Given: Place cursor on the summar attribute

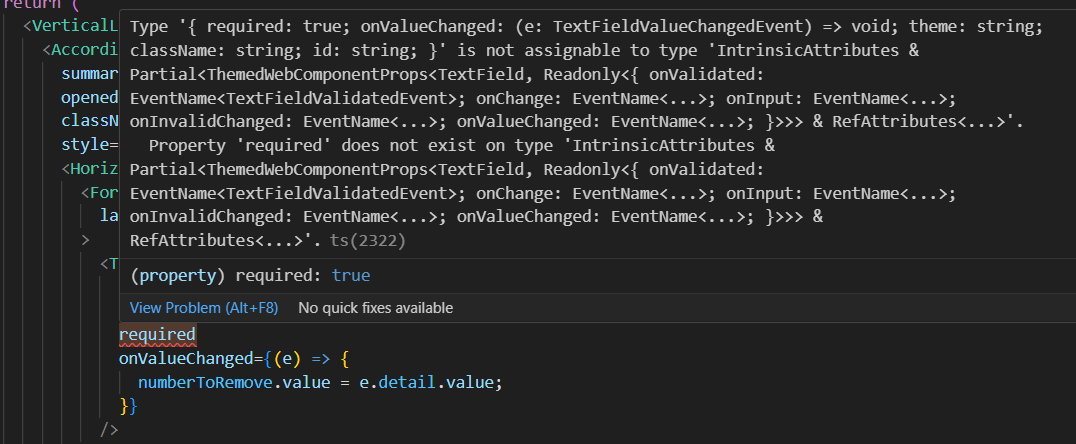Looking at the screenshot, I should pyautogui.click(x=90, y=74).
